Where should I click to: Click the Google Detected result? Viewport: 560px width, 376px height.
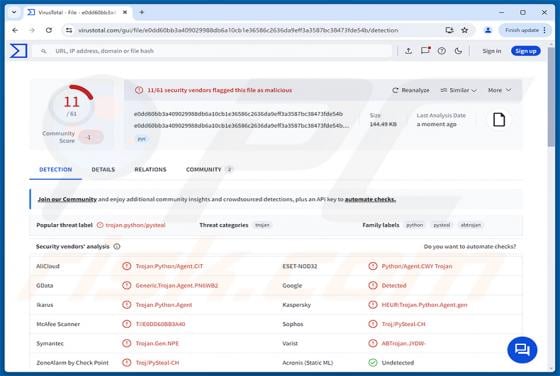[x=394, y=285]
